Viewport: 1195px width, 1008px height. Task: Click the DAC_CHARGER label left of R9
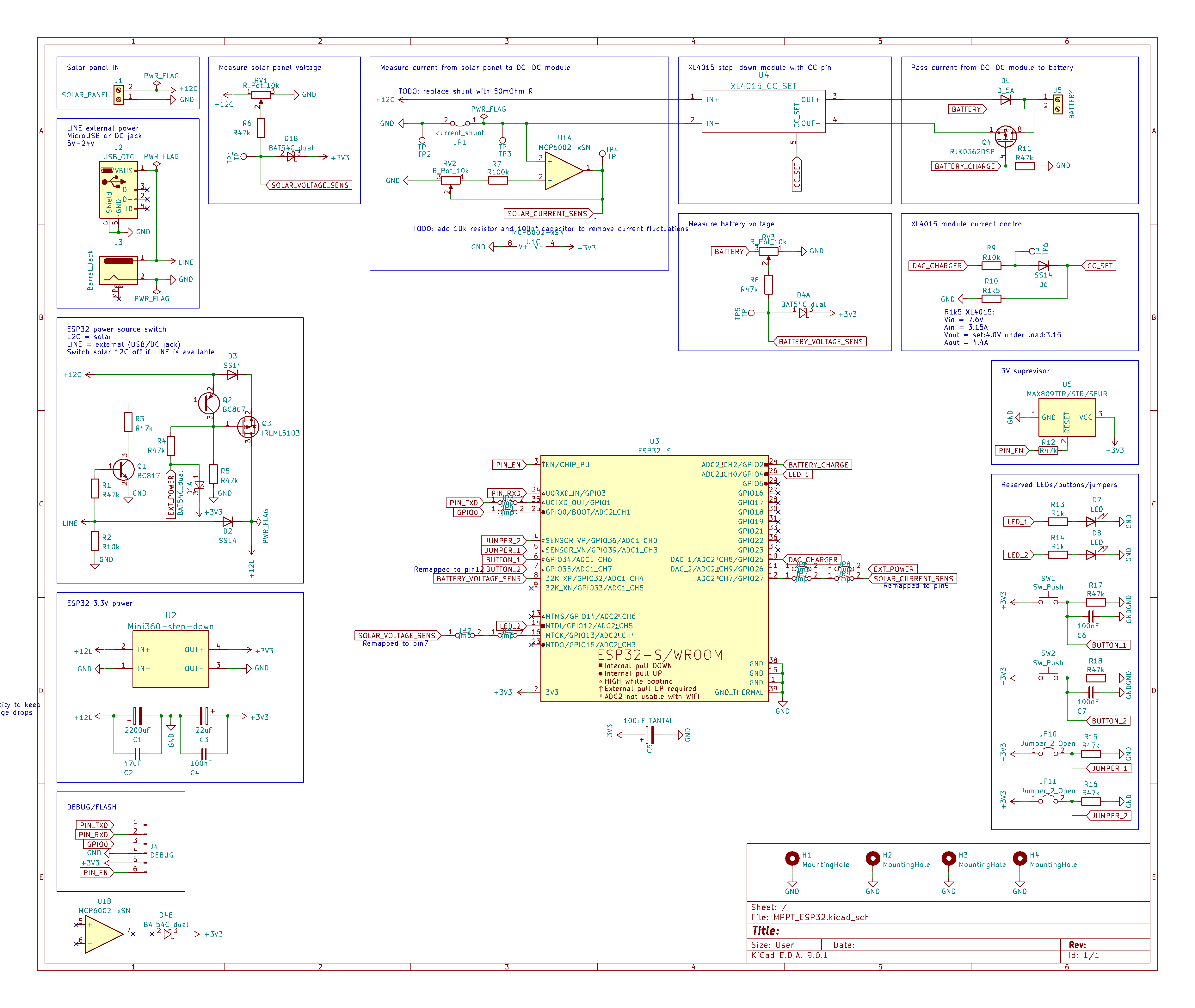click(938, 266)
